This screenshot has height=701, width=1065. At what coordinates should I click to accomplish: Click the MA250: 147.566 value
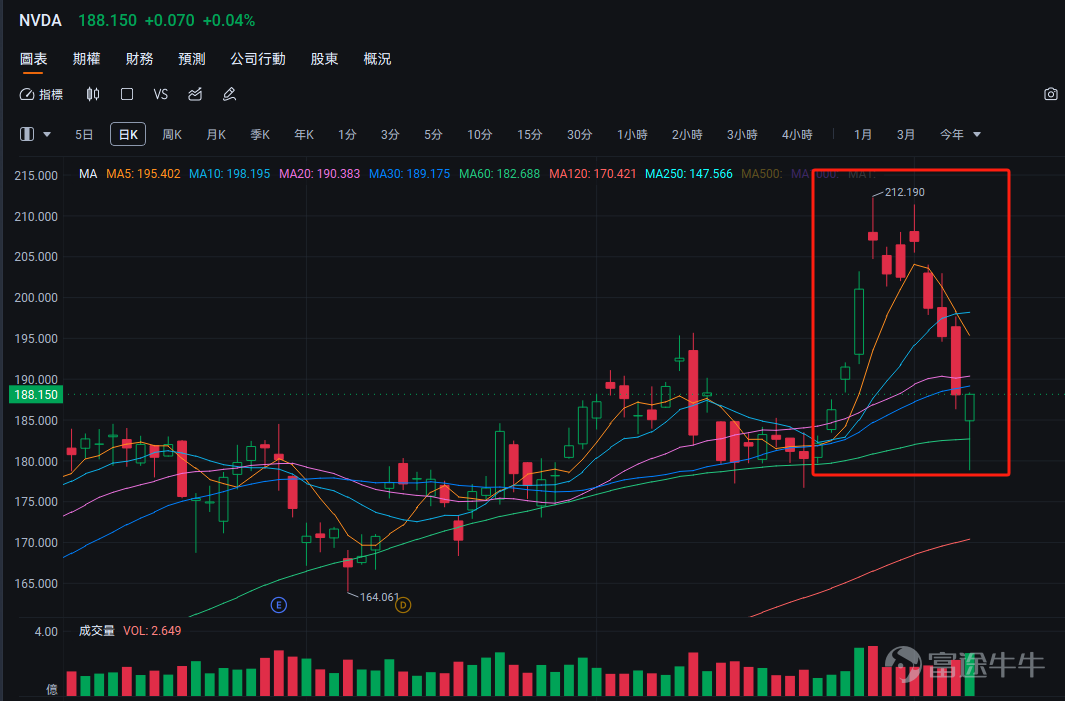689,174
